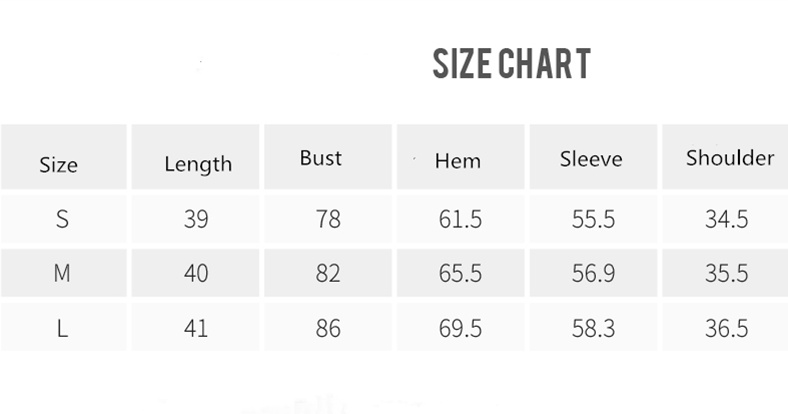This screenshot has width=788, height=414.
Task: Click the SIZE CHART title
Action: (511, 63)
